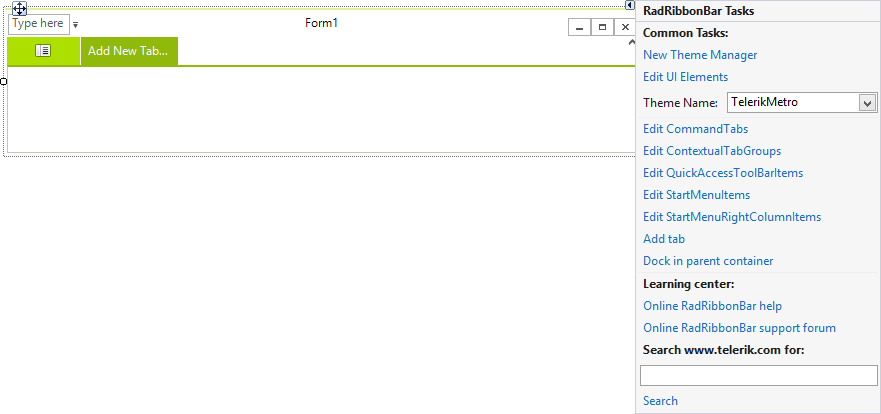The image size is (881, 414).
Task: Select the Add New Tab... ribbon tab
Action: (129, 51)
